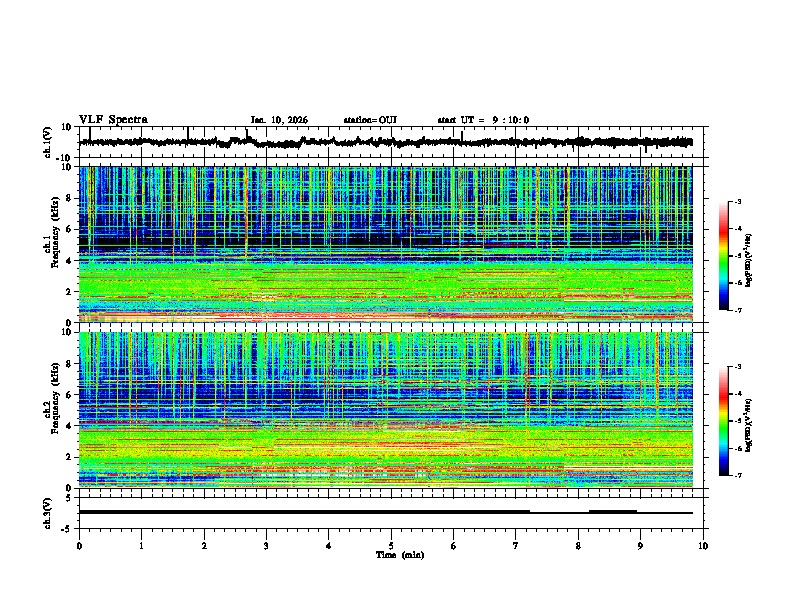Click the 'station=OUJ' label
The width and height of the screenshot is (792, 612).
click(370, 120)
